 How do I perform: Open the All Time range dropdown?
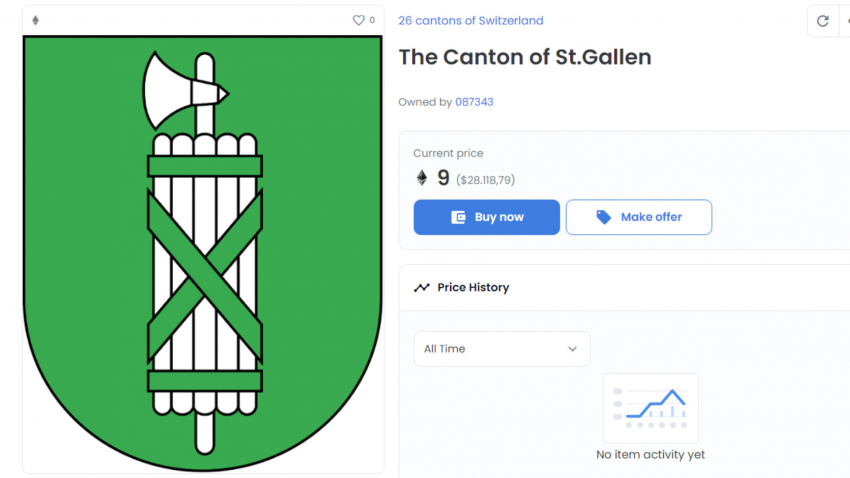click(501, 349)
